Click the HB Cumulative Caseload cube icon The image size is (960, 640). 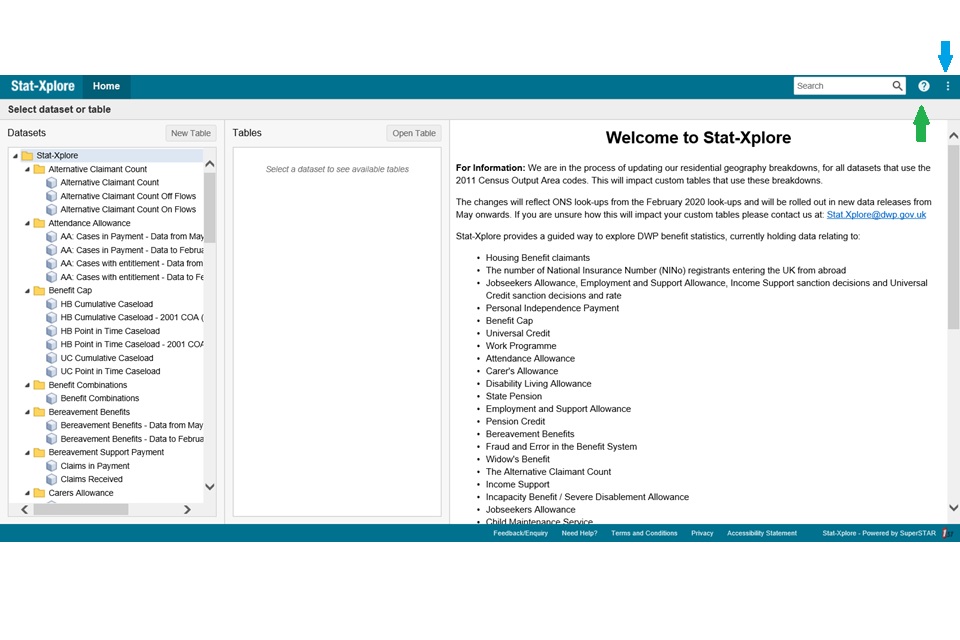[x=51, y=304]
